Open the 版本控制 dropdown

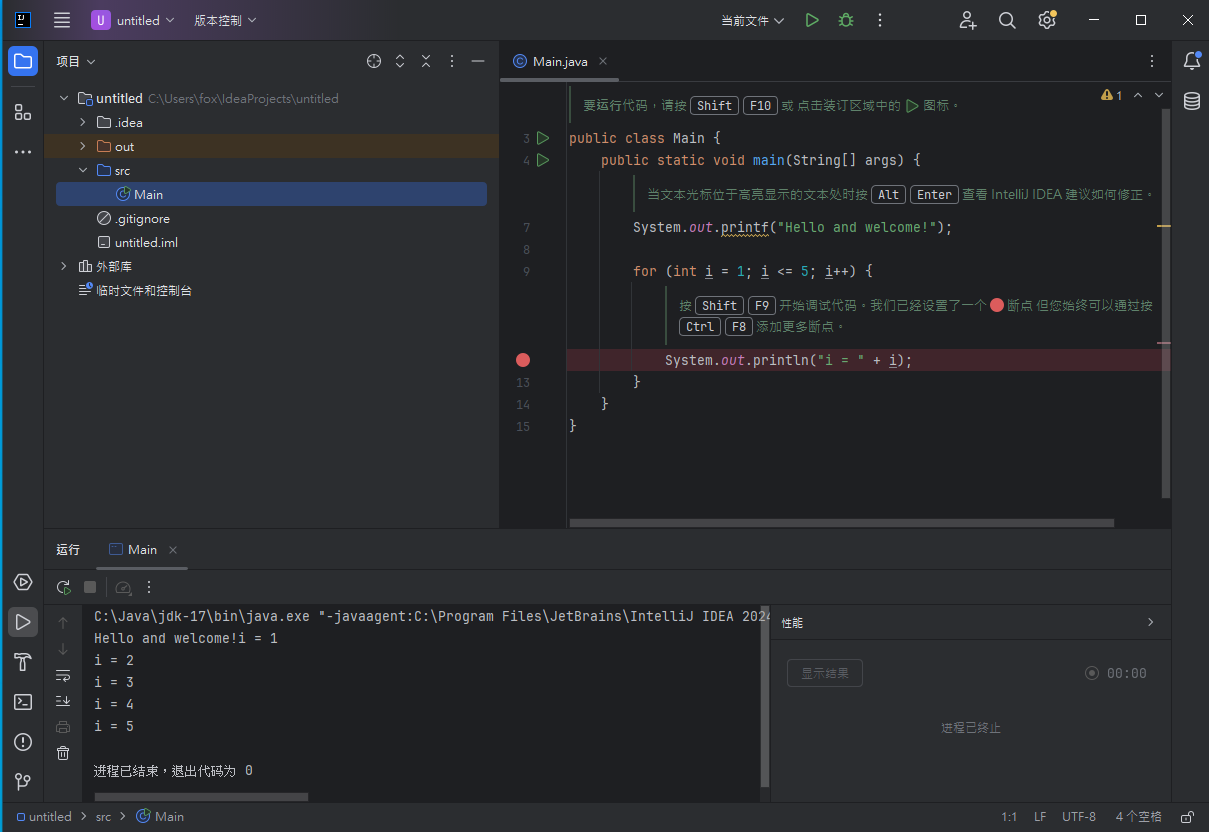point(225,20)
